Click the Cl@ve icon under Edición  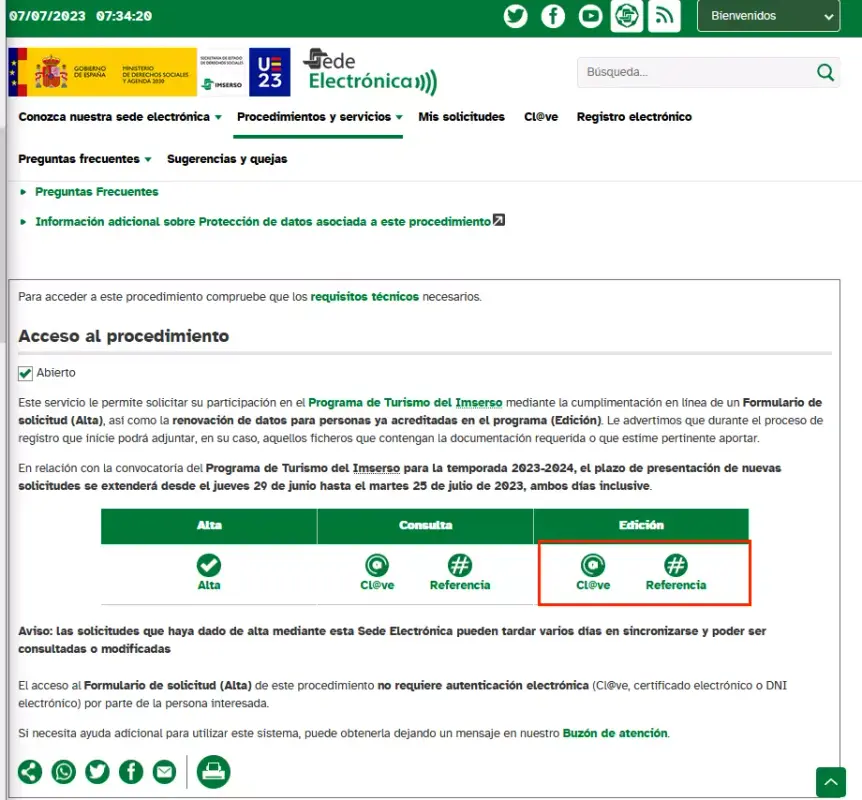[593, 565]
